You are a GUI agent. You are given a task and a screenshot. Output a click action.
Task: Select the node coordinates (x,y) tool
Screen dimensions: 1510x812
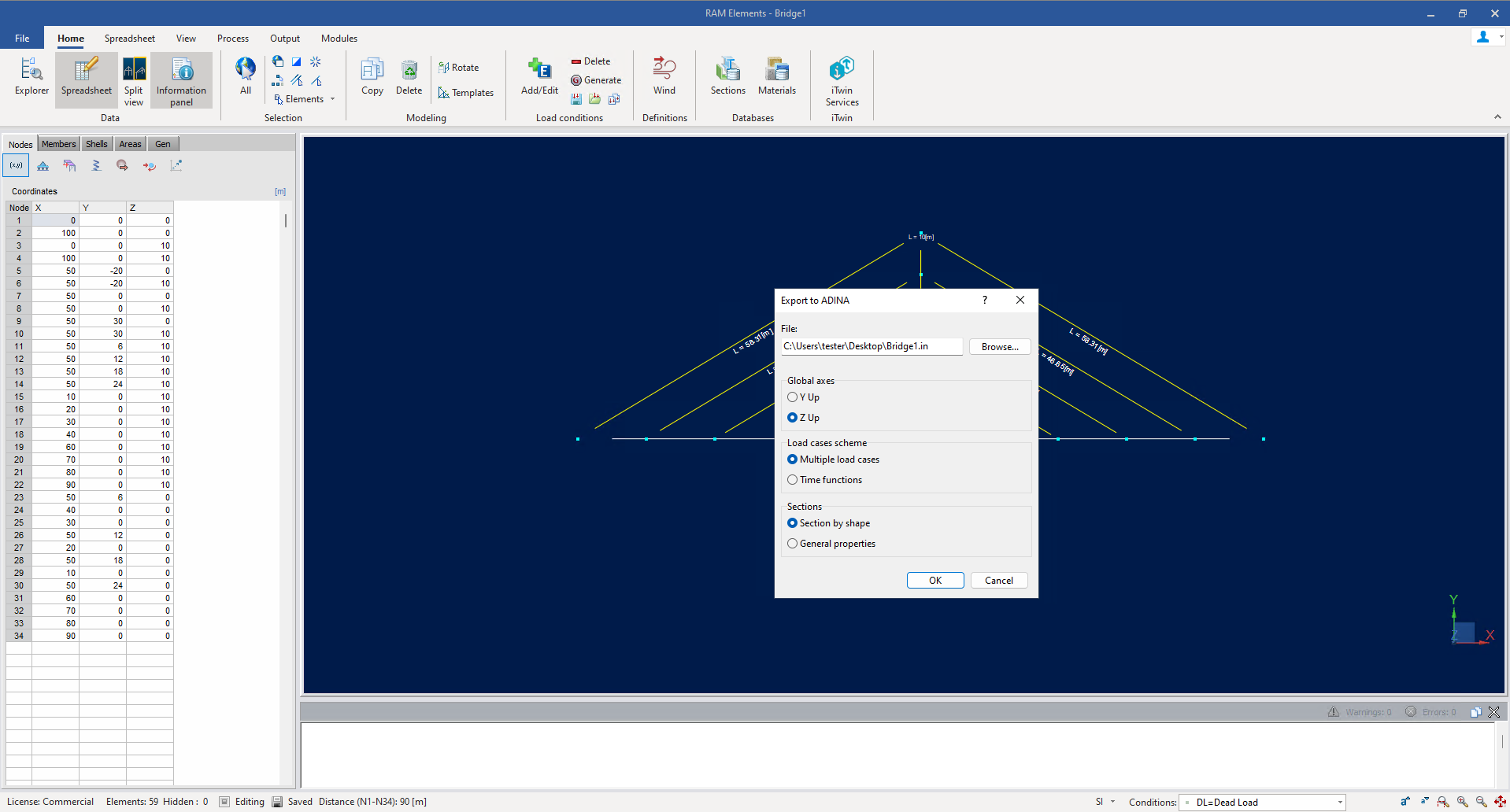tap(17, 165)
